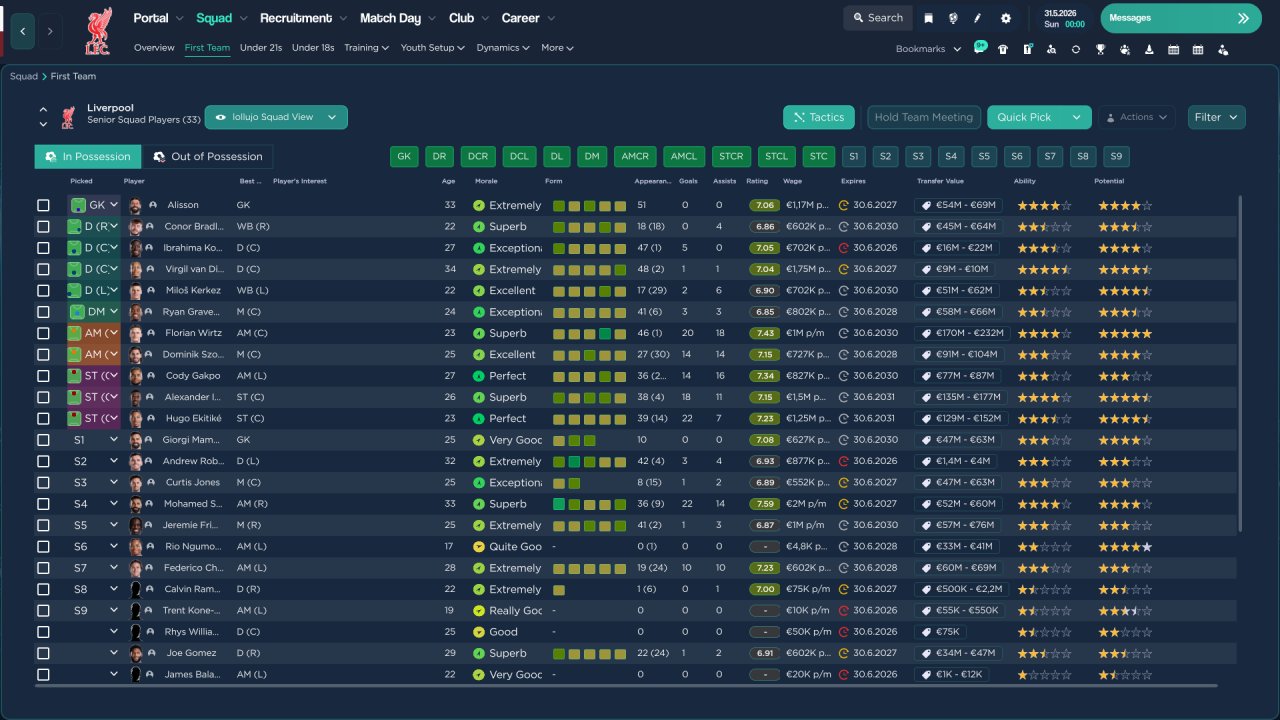Open the Filter dropdown
Viewport: 1280px width, 720px height.
click(1216, 117)
